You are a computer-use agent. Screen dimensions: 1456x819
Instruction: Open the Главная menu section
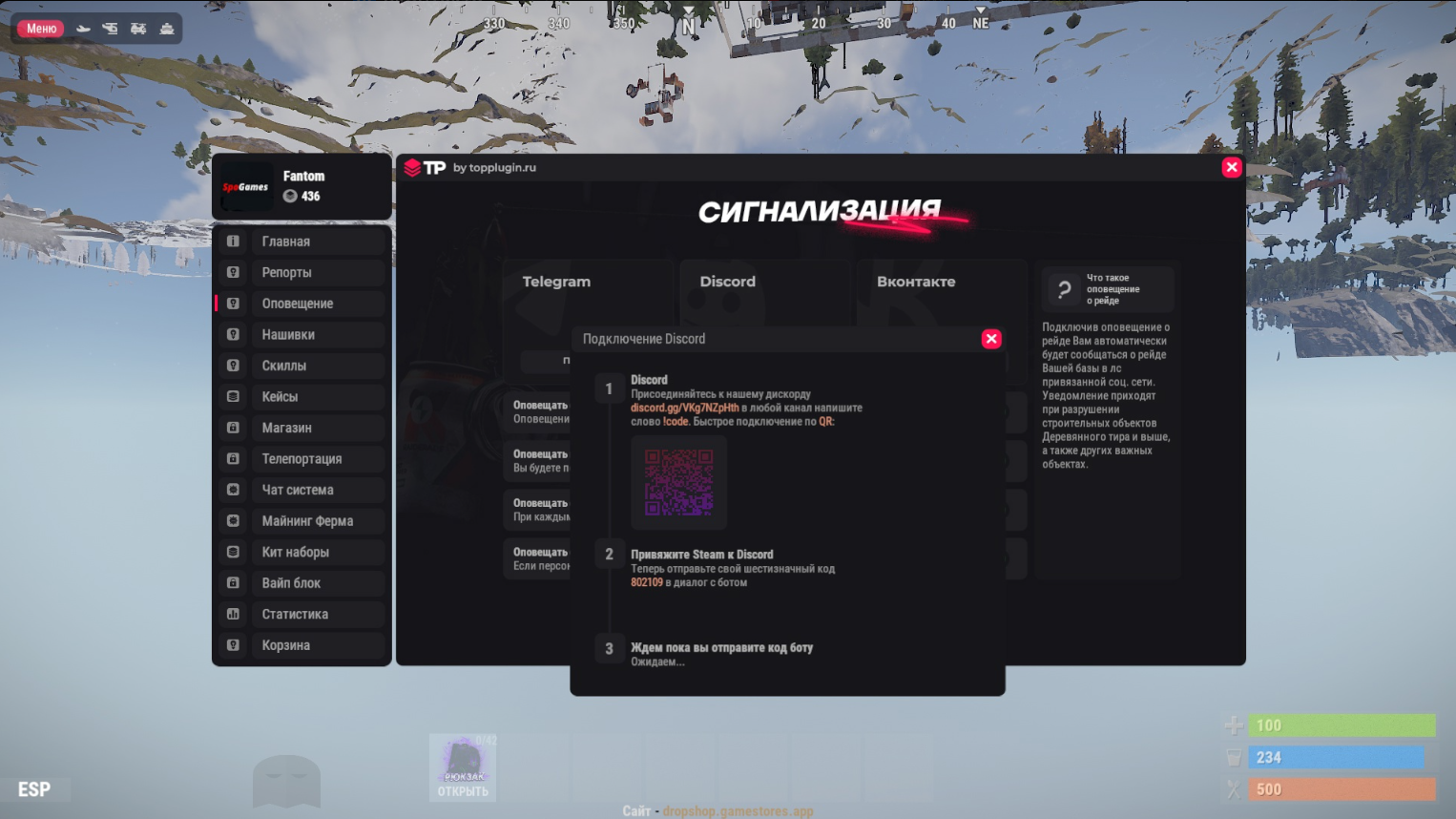tap(286, 241)
